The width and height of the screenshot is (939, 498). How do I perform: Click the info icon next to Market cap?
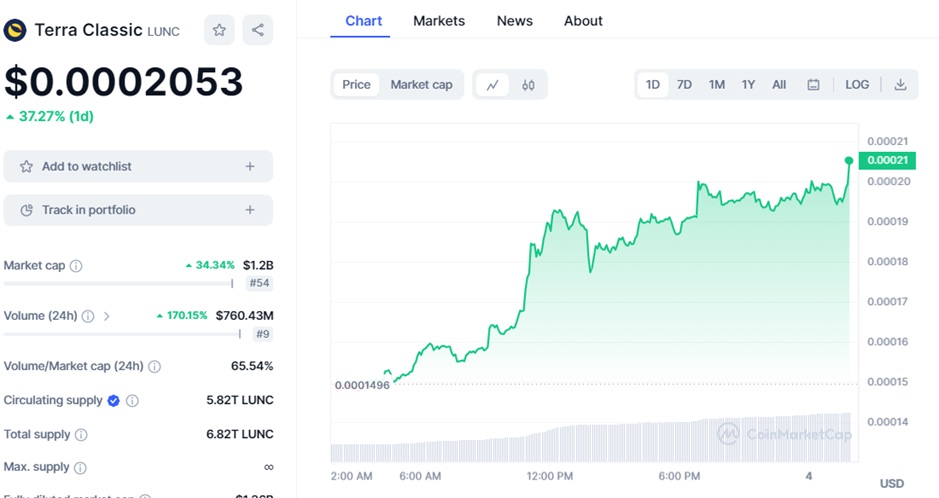coord(76,266)
